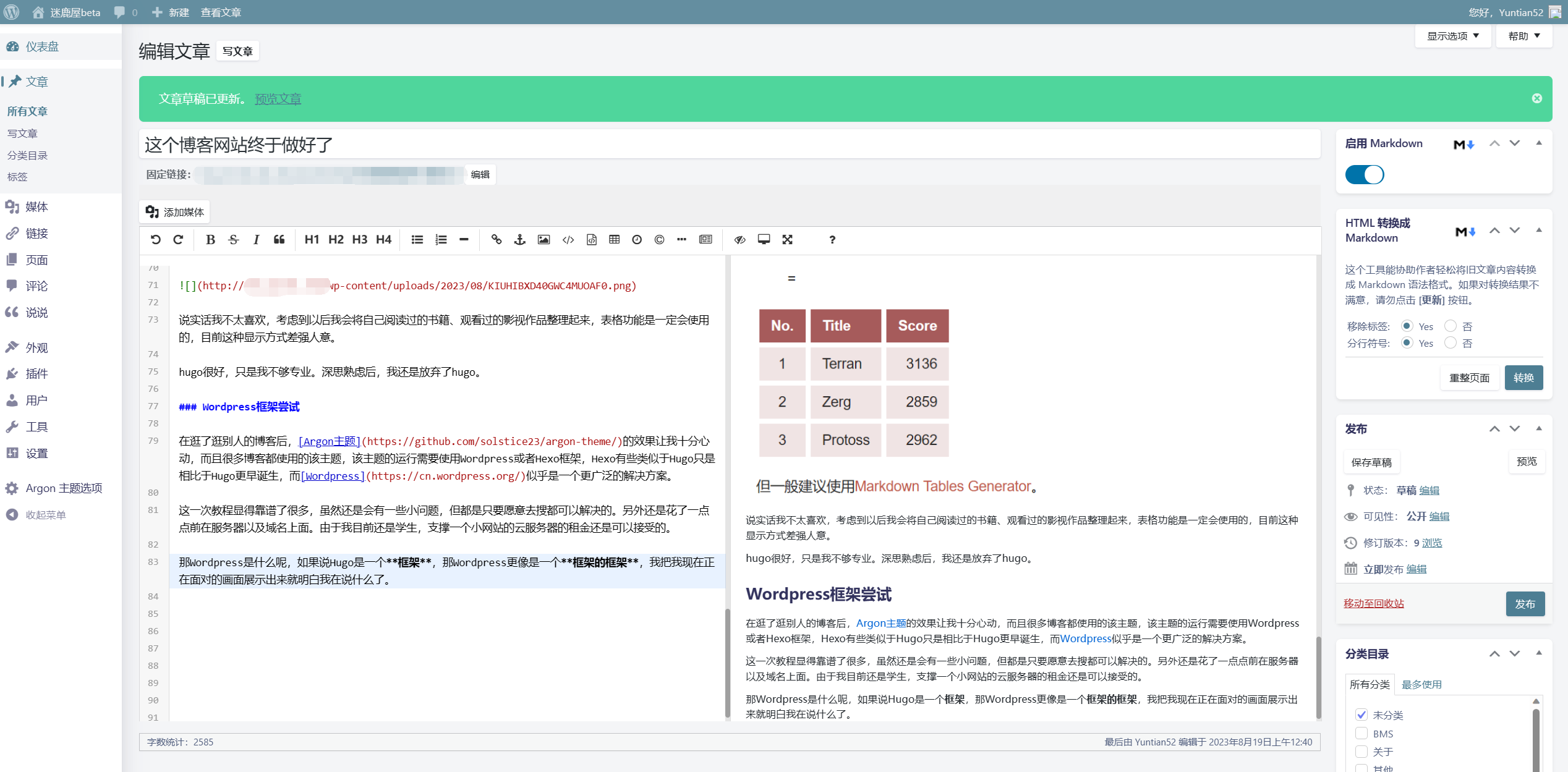
Task: Collapse the 发布 panel with triangle toggle
Action: coord(1539,428)
